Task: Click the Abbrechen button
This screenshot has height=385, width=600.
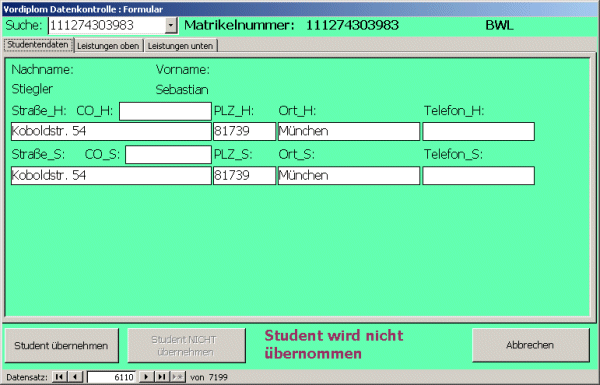Action: pyautogui.click(x=530, y=345)
